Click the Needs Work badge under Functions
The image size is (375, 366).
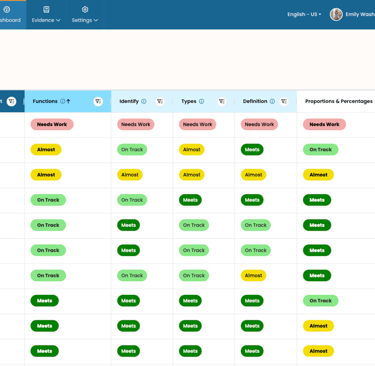tap(52, 124)
